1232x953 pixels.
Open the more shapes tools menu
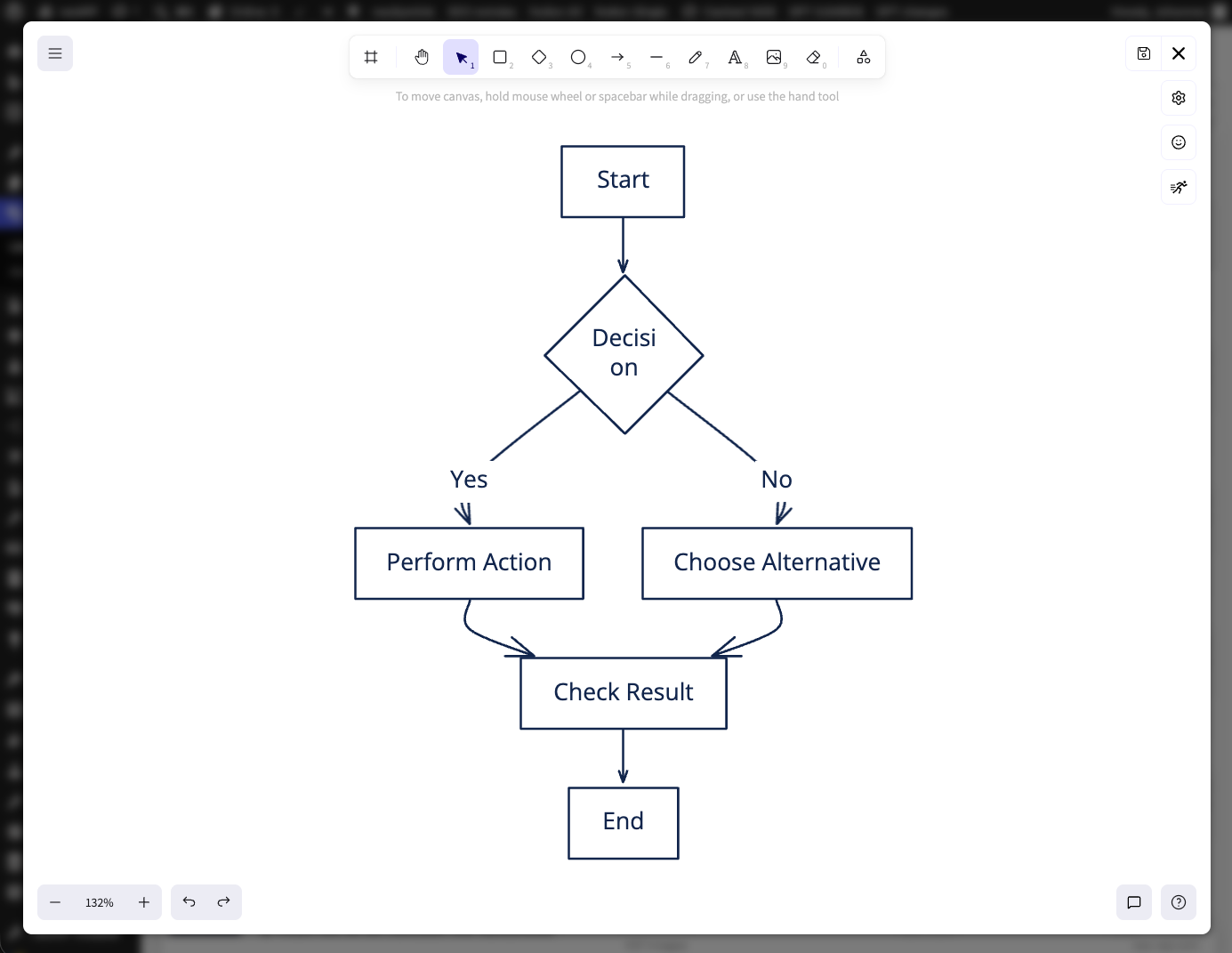coord(863,57)
